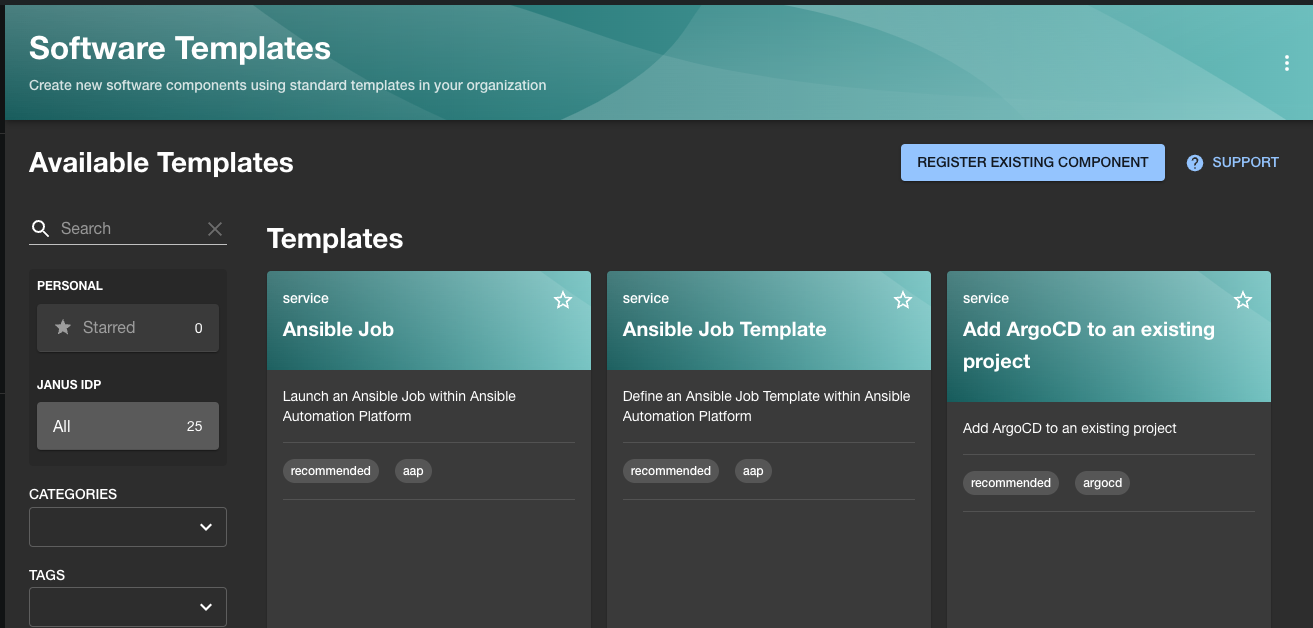Star the Ansible Job template

(x=563, y=300)
